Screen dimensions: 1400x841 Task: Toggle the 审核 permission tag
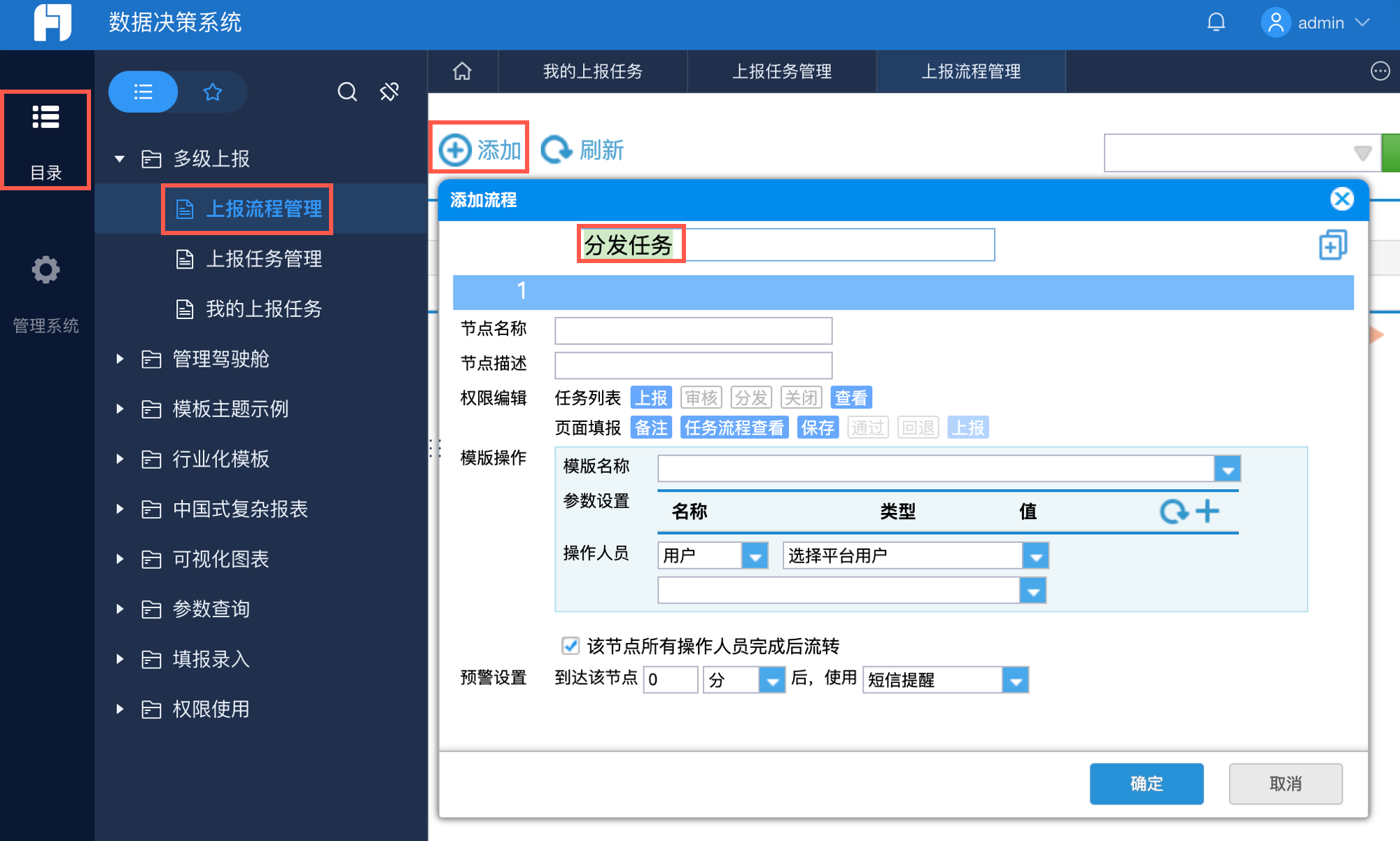click(x=701, y=397)
